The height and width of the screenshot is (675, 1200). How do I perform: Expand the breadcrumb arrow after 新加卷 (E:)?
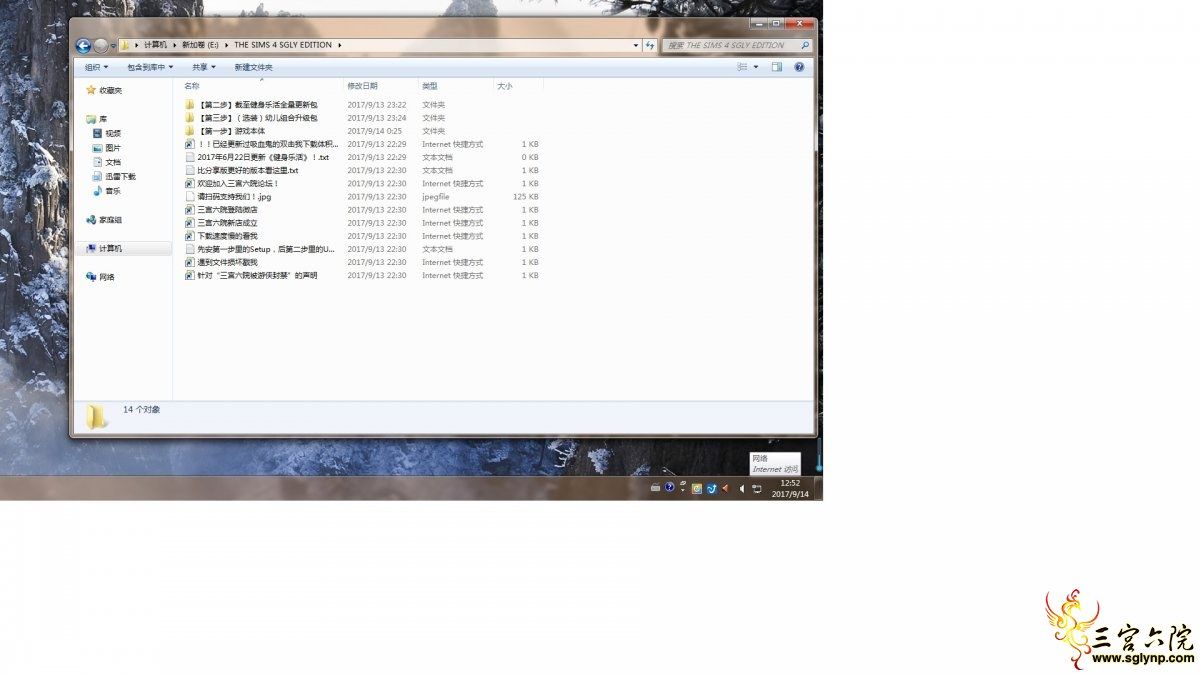[x=228, y=45]
